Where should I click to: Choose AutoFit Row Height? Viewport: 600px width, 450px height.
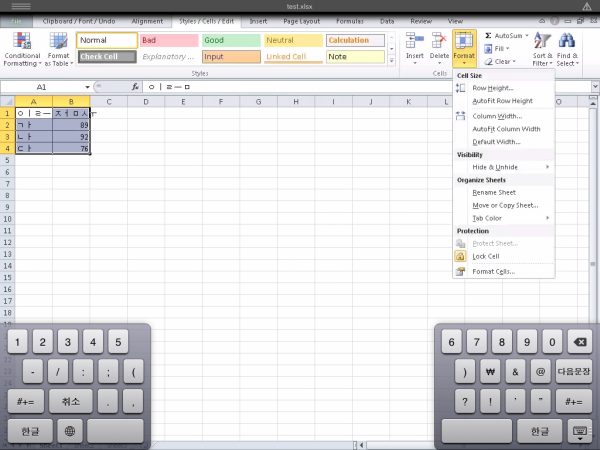point(503,101)
